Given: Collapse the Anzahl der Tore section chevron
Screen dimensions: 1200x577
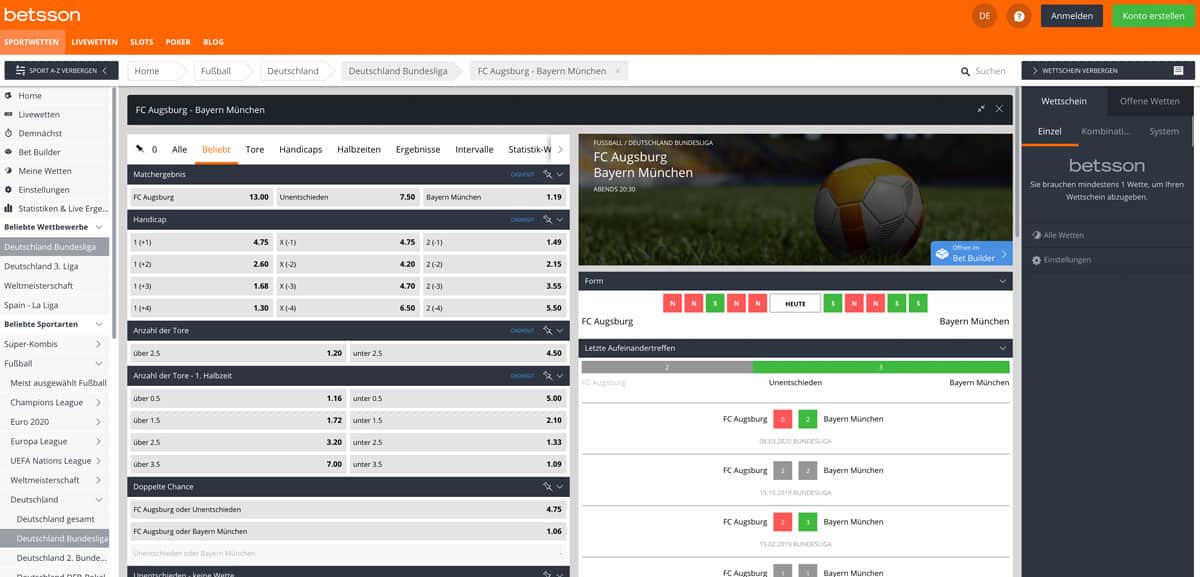Looking at the screenshot, I should 560,330.
